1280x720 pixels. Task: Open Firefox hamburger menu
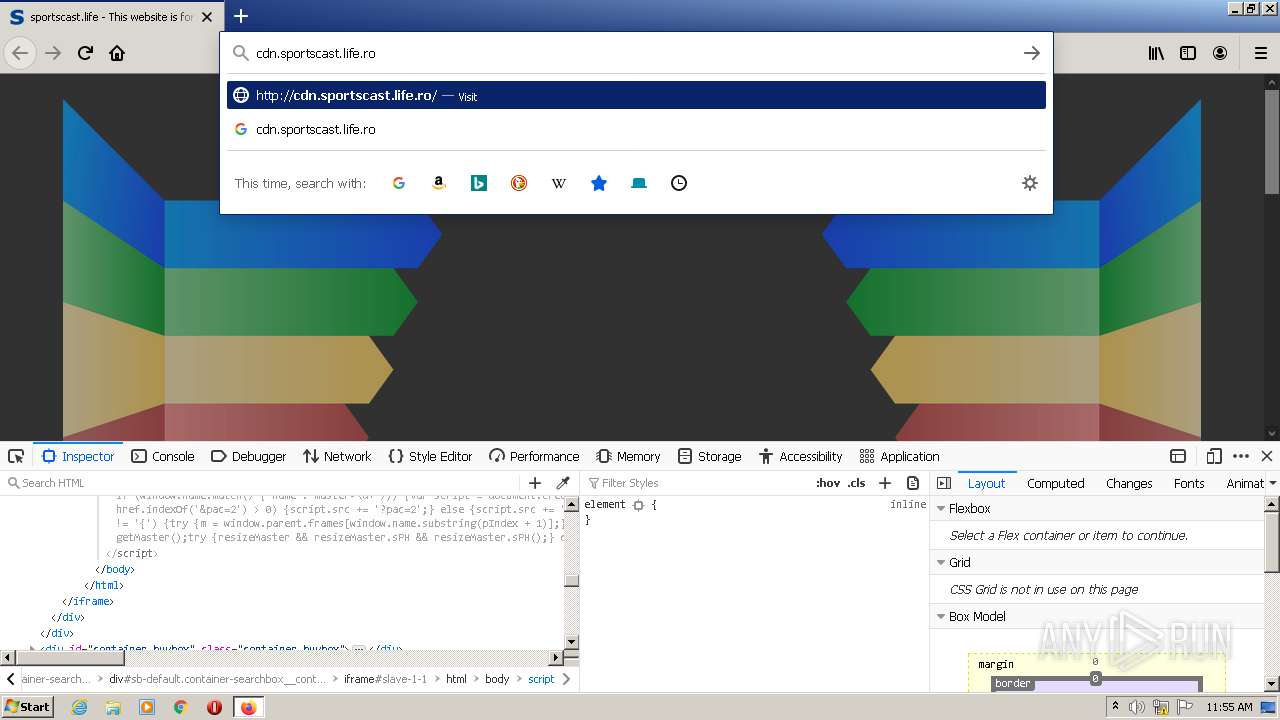point(1261,53)
